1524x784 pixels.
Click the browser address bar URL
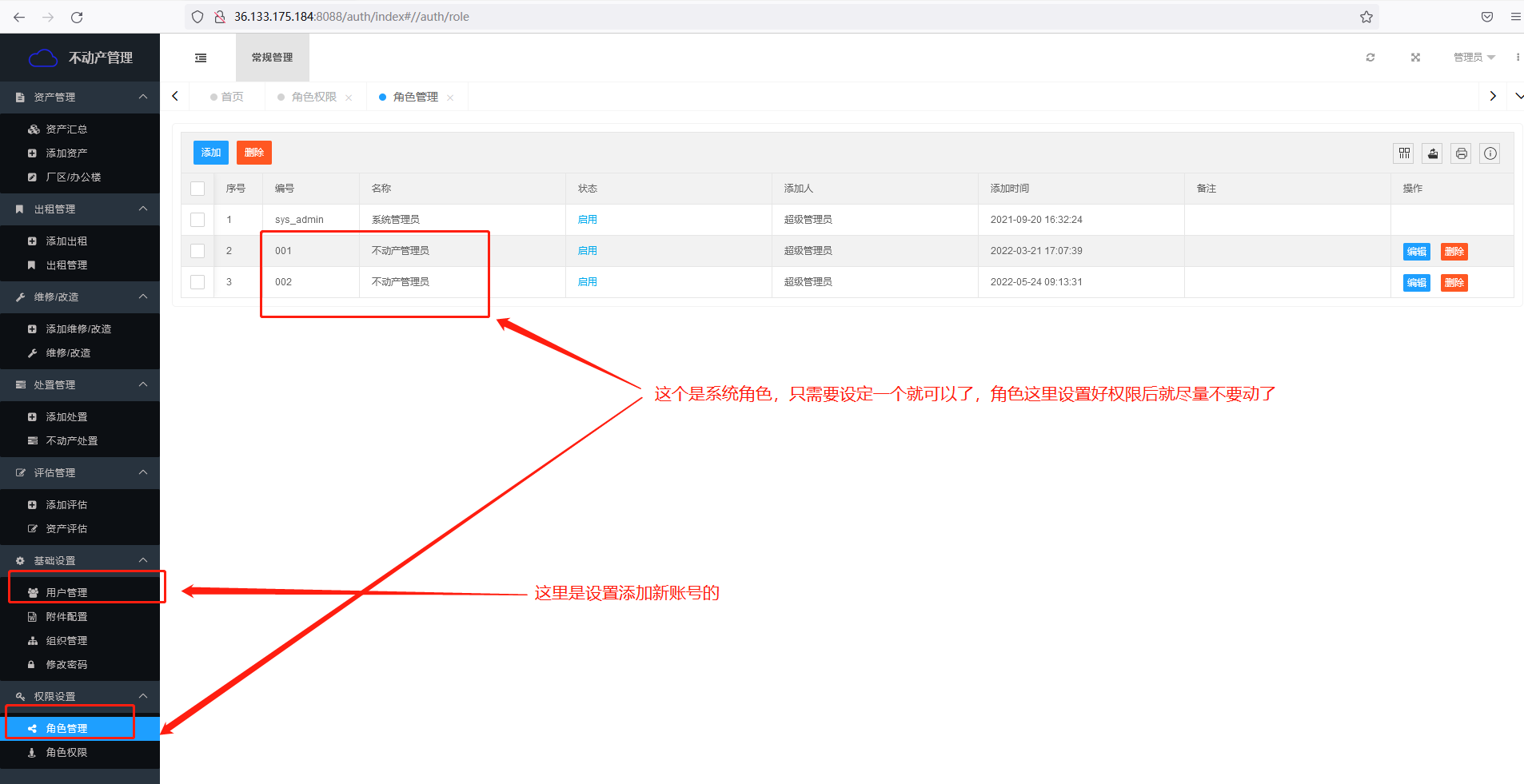pos(352,17)
